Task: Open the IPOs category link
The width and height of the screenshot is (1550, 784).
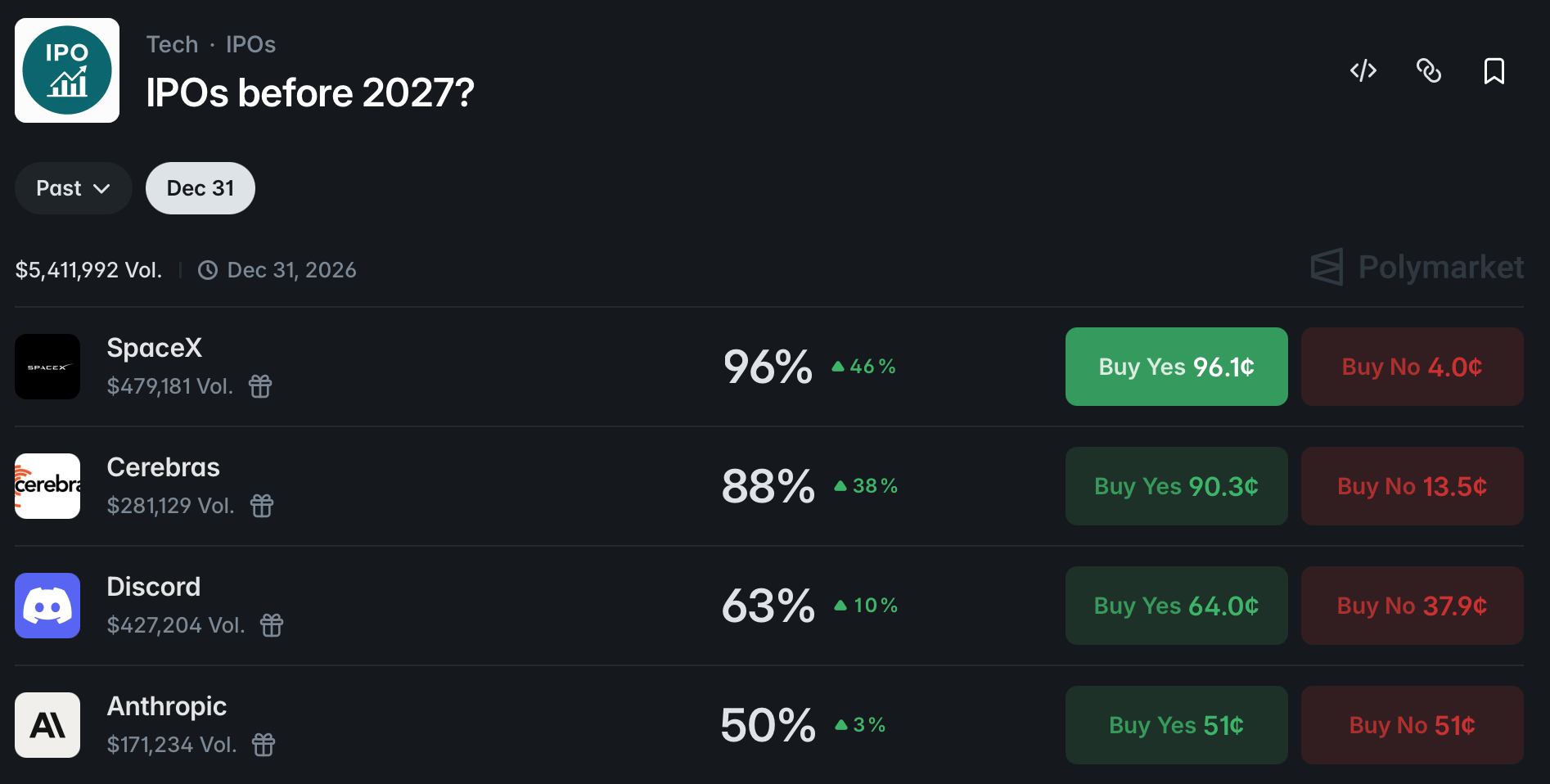Action: [x=250, y=44]
